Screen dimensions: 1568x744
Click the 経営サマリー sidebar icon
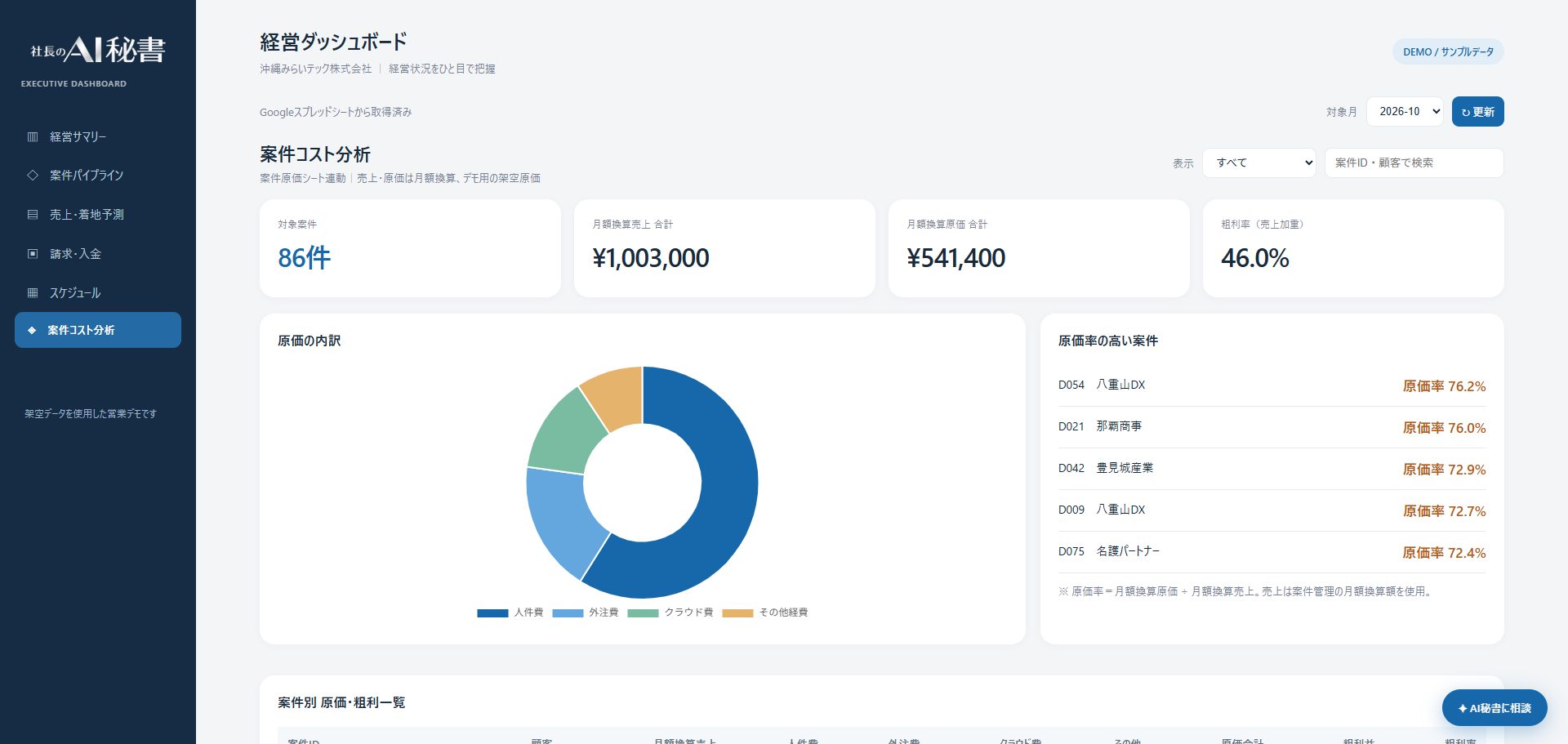(x=33, y=136)
